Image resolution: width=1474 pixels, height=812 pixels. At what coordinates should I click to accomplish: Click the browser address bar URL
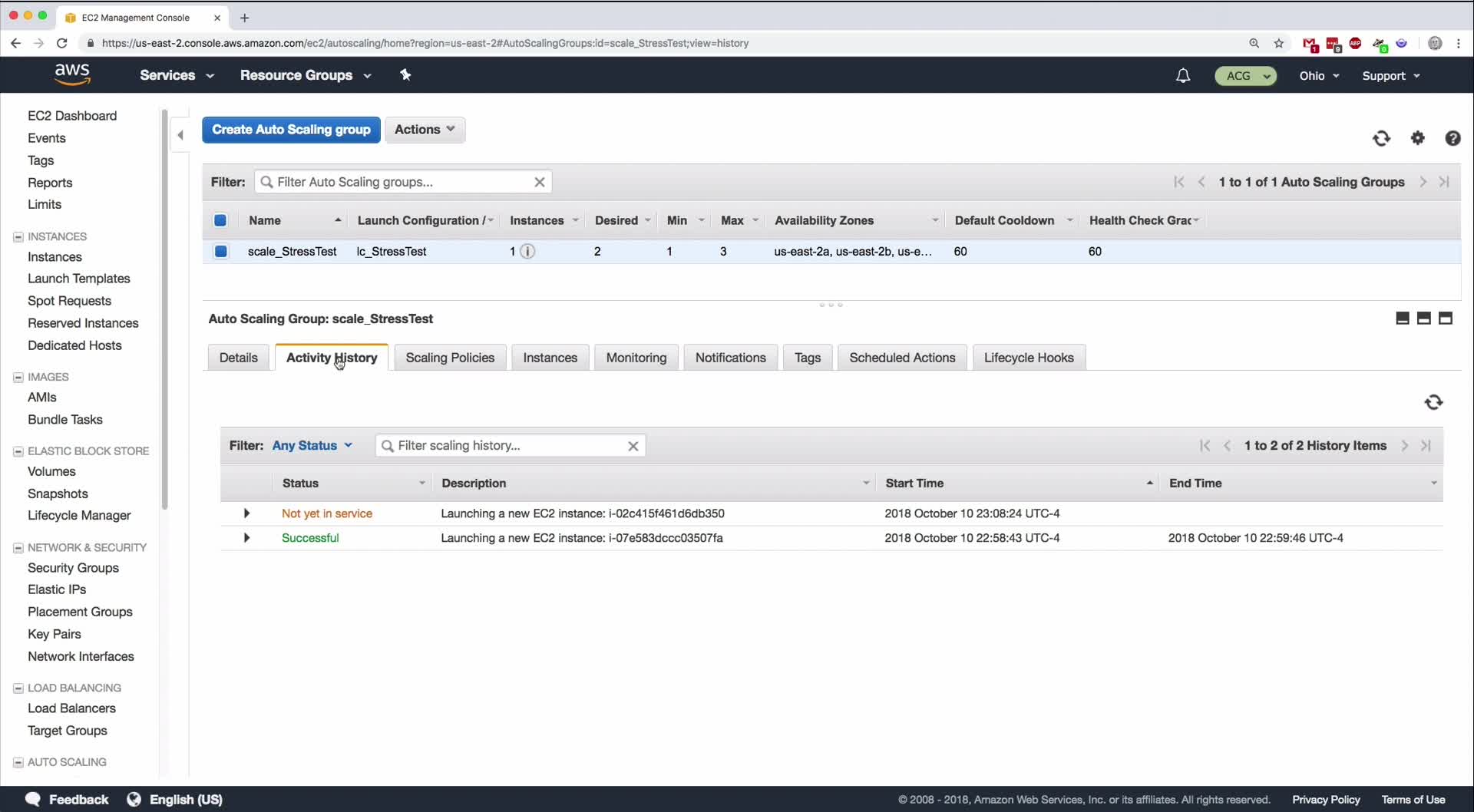(x=425, y=43)
